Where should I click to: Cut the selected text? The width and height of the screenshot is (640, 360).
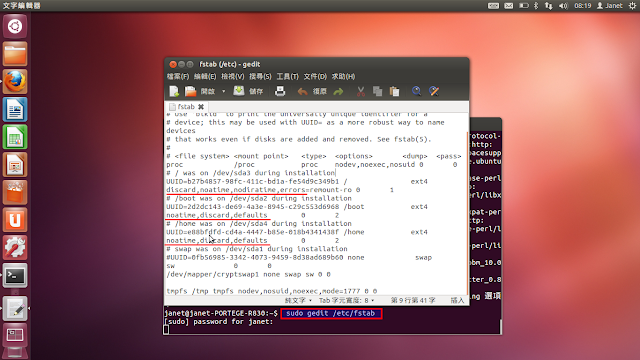[360, 91]
